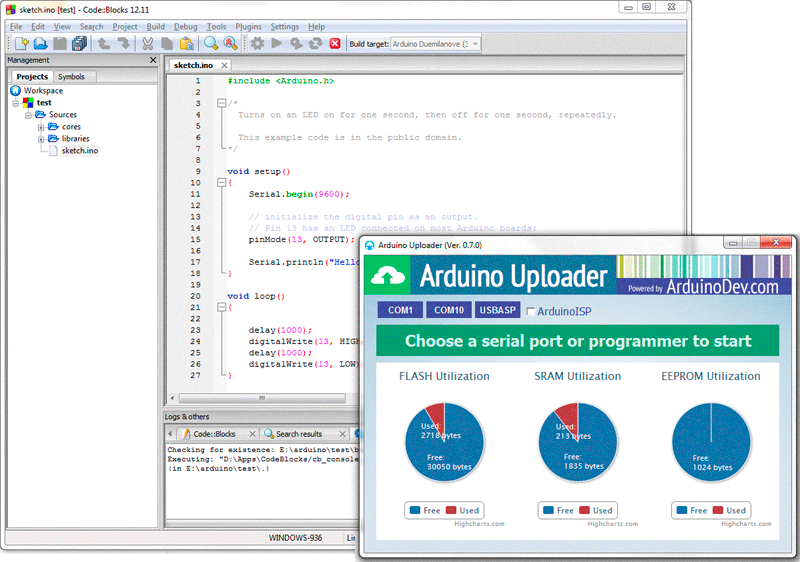Image resolution: width=800 pixels, height=562 pixels.
Task: Click the Build and run icon
Action: tap(296, 44)
